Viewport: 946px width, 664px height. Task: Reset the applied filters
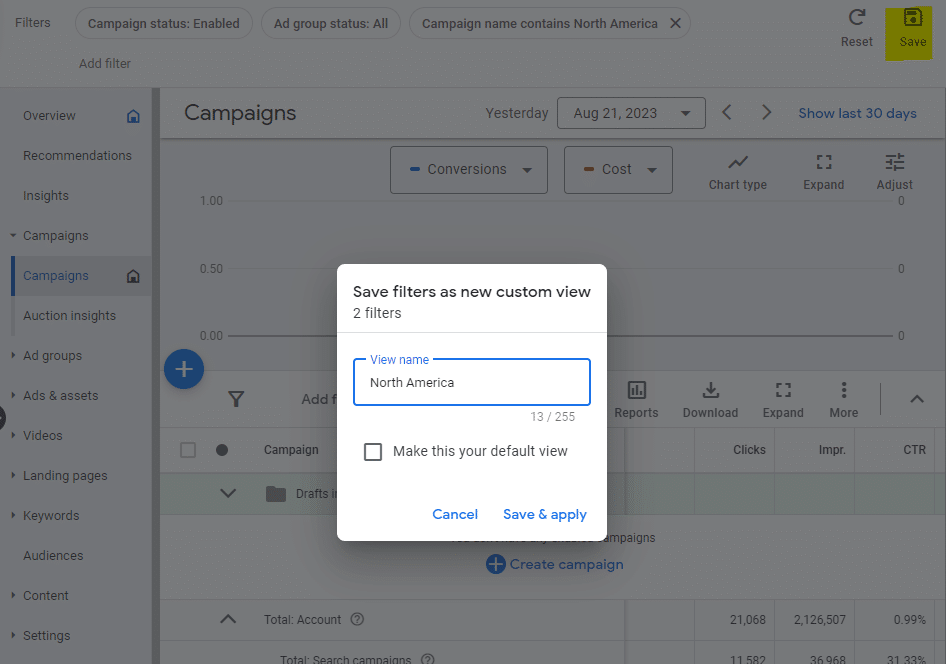coord(856,18)
